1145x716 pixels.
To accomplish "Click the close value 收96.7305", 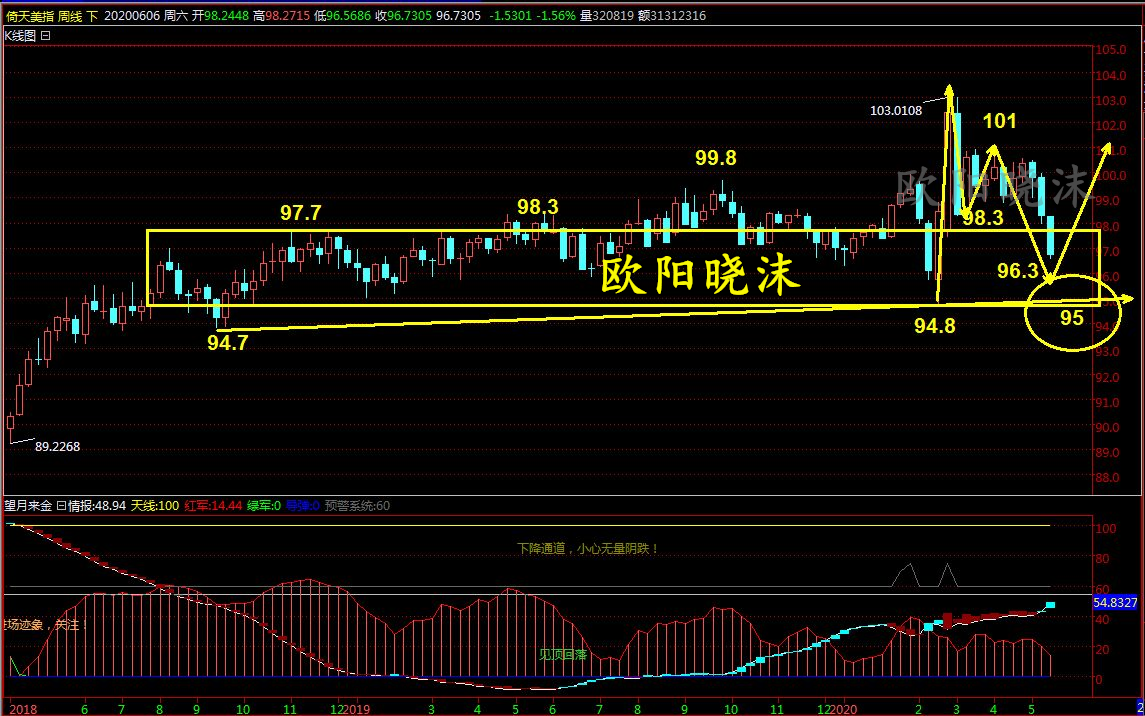I will (403, 15).
